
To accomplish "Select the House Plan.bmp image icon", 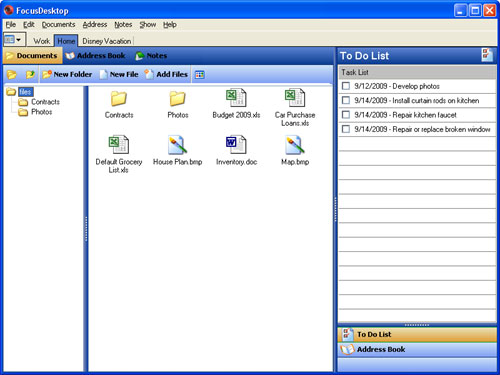I will (177, 145).
